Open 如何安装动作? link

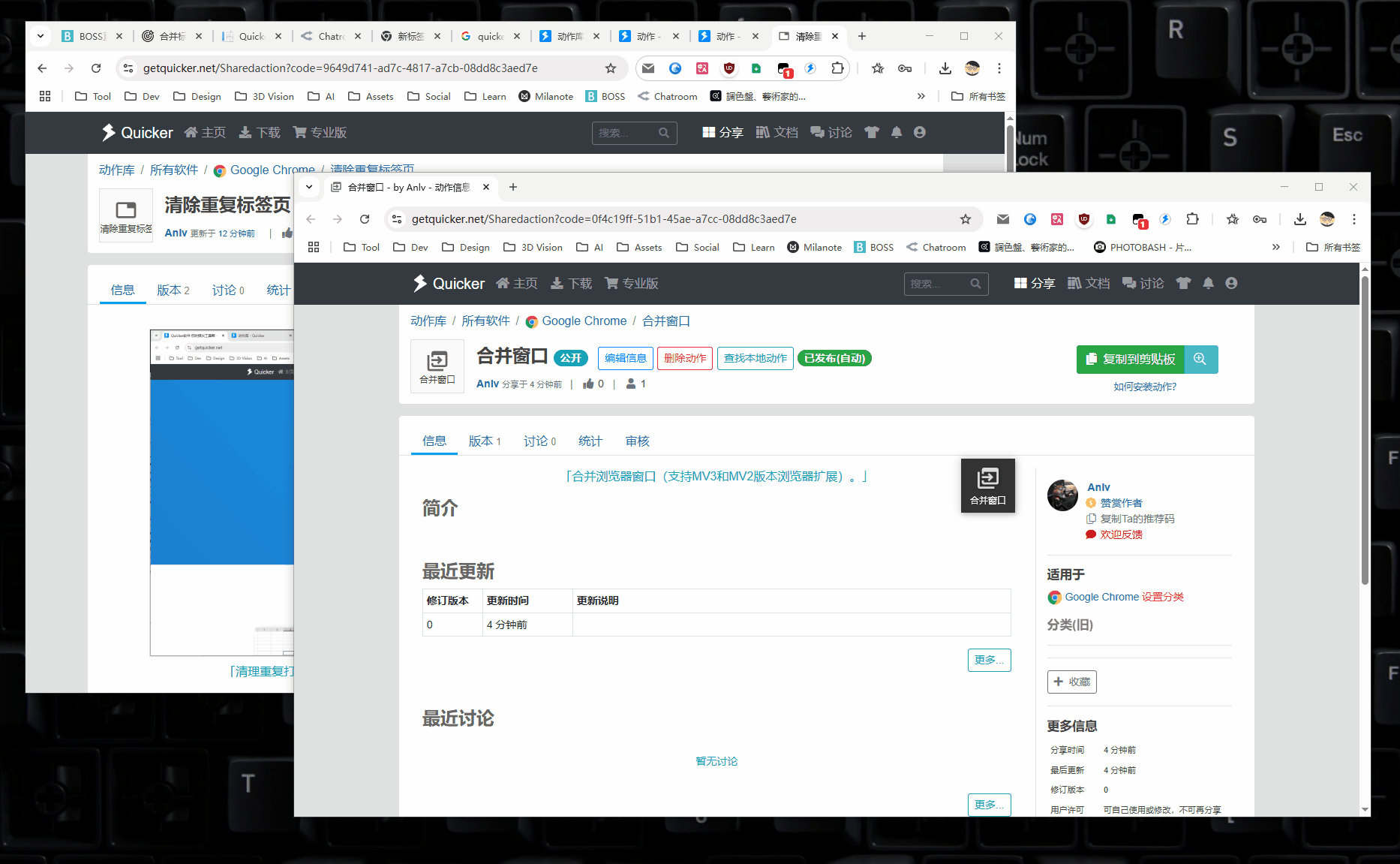[x=1145, y=387]
